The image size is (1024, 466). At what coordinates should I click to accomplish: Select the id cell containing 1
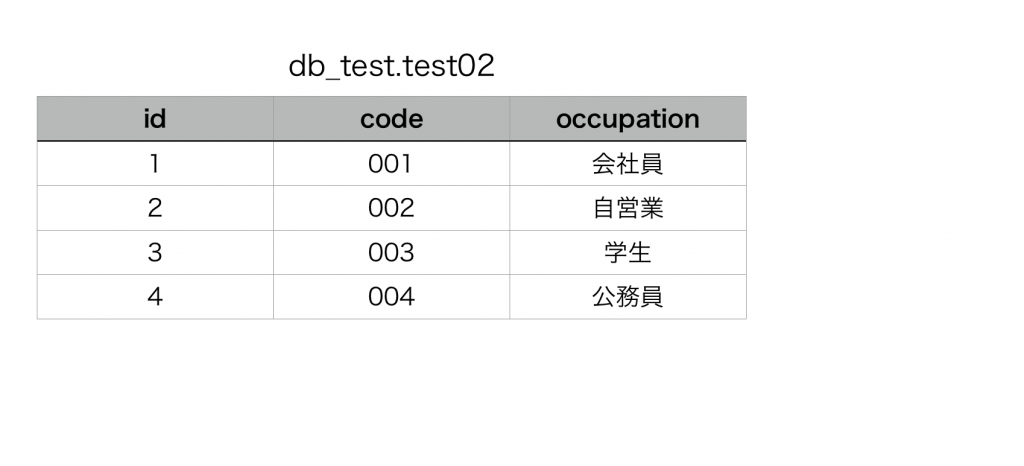155,164
